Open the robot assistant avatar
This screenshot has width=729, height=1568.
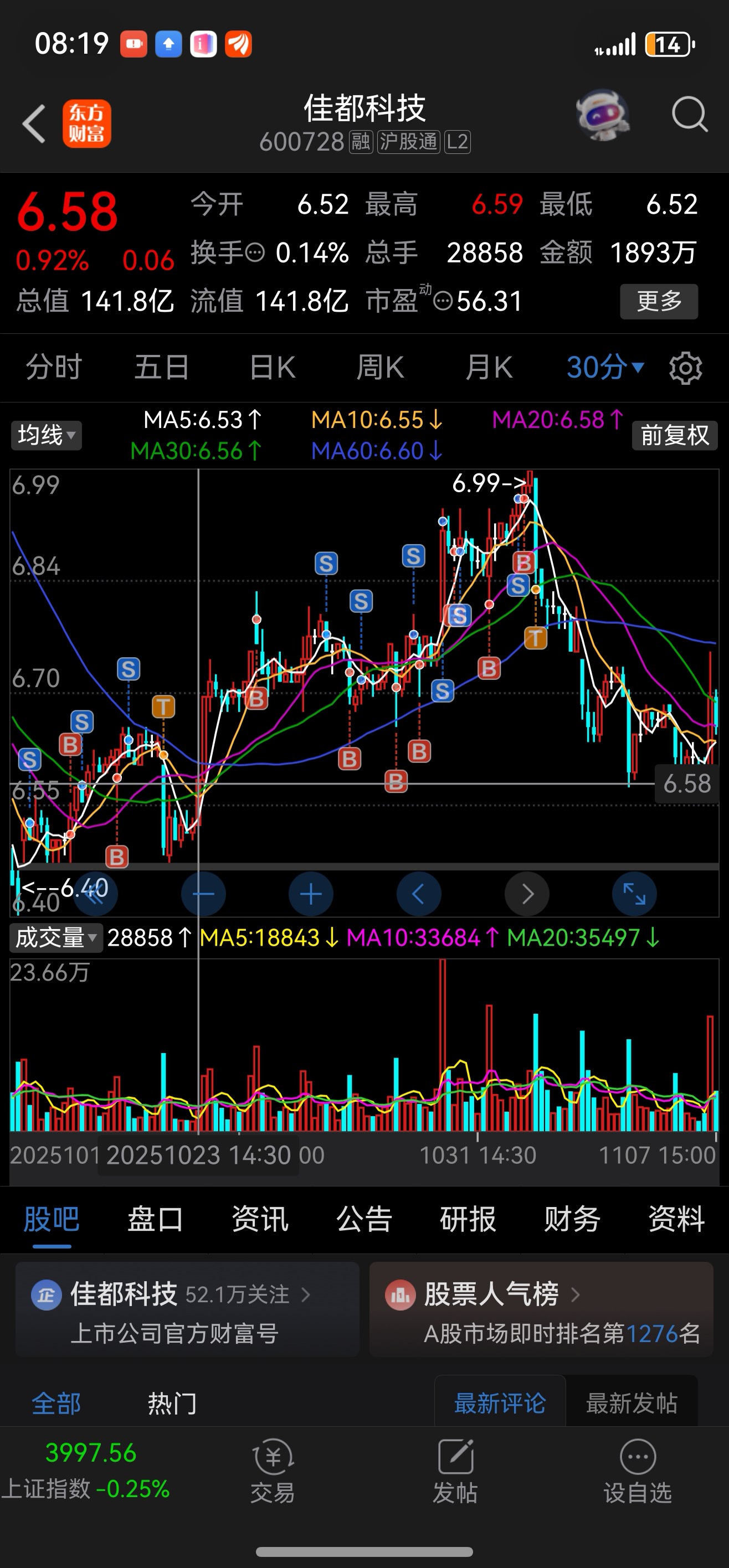point(602,115)
